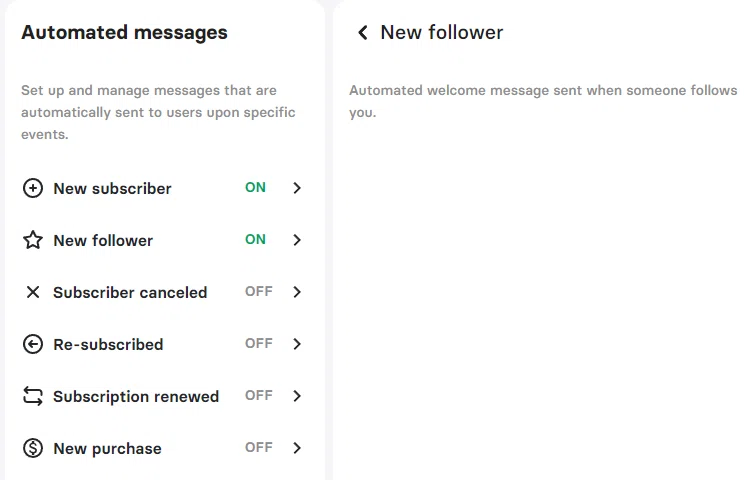Click the star icon for New follower
747x480 pixels.
(x=33, y=240)
